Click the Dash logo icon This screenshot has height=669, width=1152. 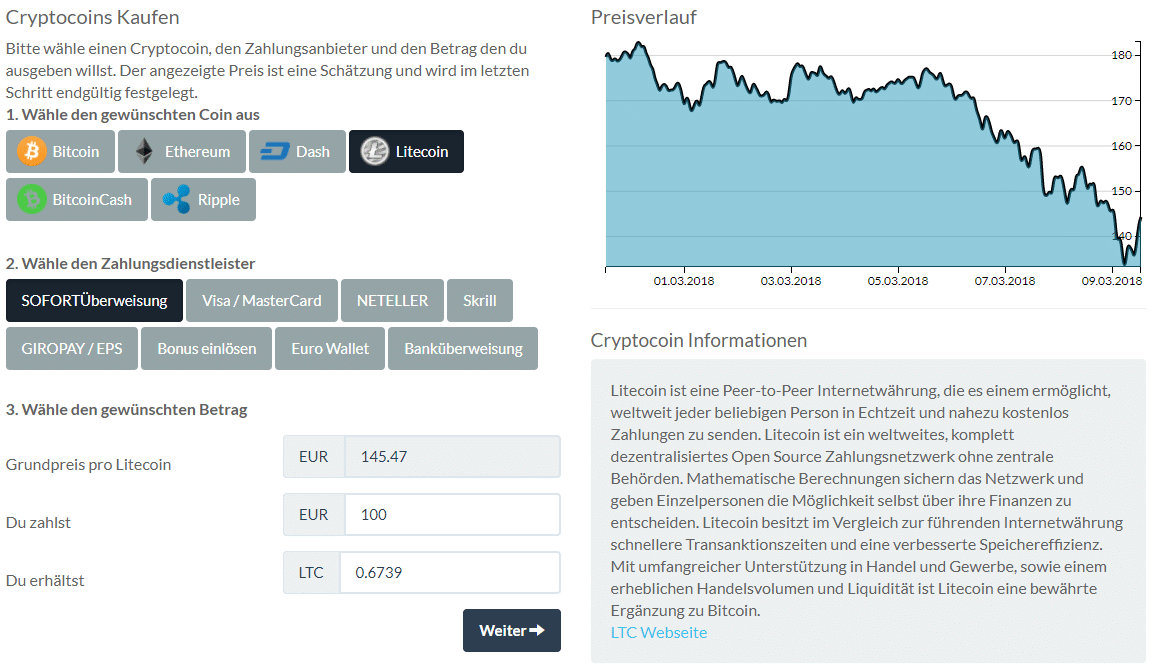tap(275, 152)
